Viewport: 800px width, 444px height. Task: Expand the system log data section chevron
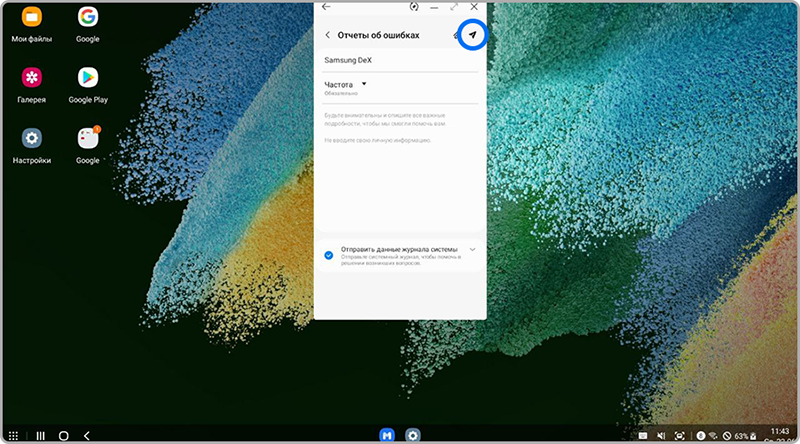pyautogui.click(x=472, y=250)
